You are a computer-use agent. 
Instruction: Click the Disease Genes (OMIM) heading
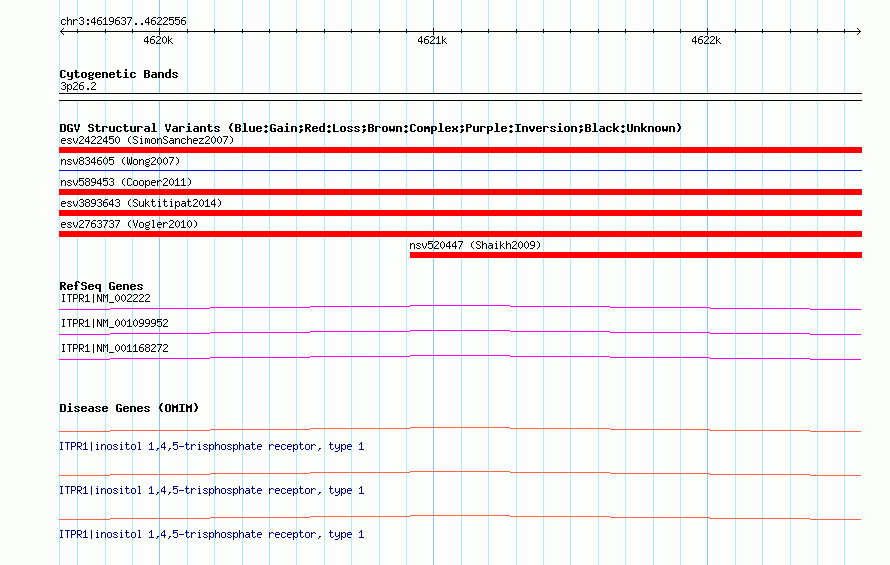point(129,408)
